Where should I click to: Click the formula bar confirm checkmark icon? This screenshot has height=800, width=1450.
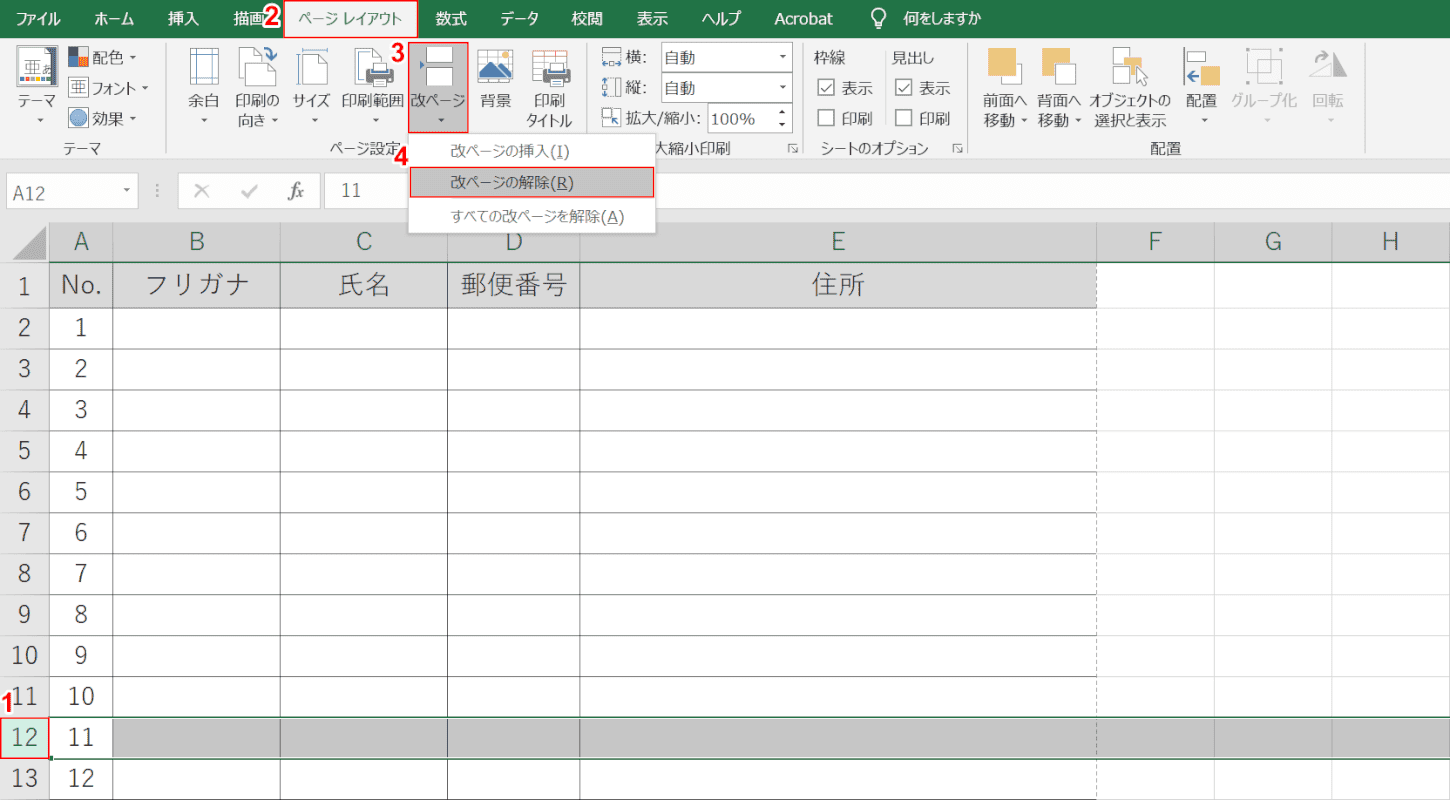click(x=249, y=191)
